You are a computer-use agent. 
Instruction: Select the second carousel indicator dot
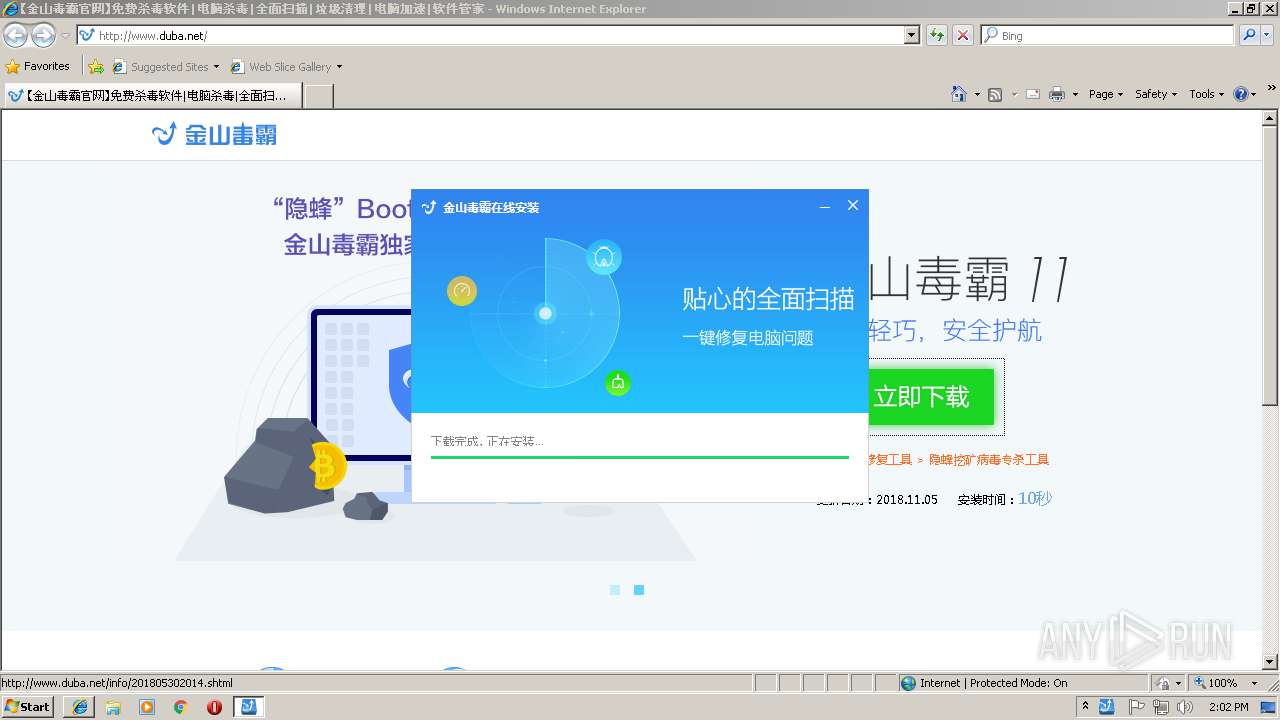pos(639,590)
